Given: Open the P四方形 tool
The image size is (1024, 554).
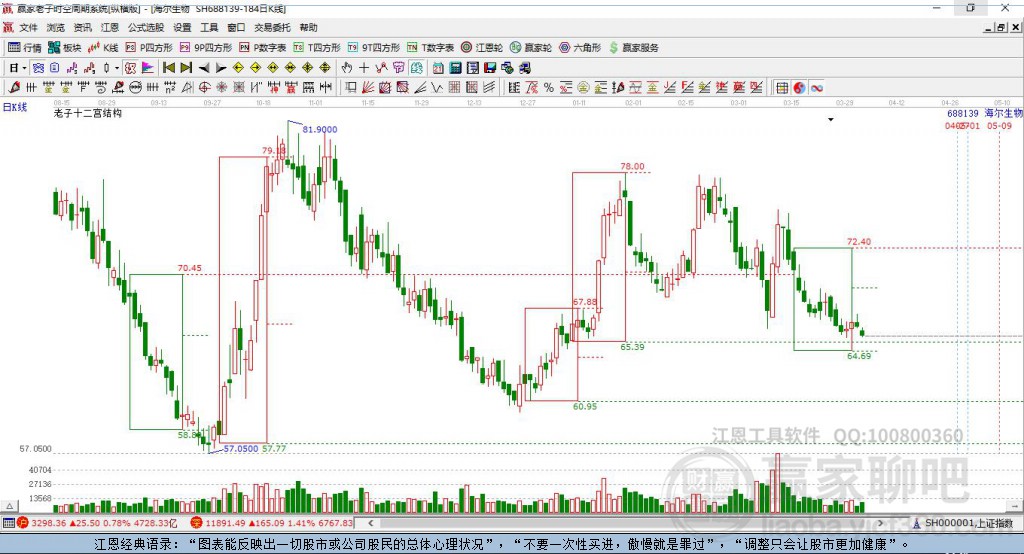Looking at the screenshot, I should (150, 48).
